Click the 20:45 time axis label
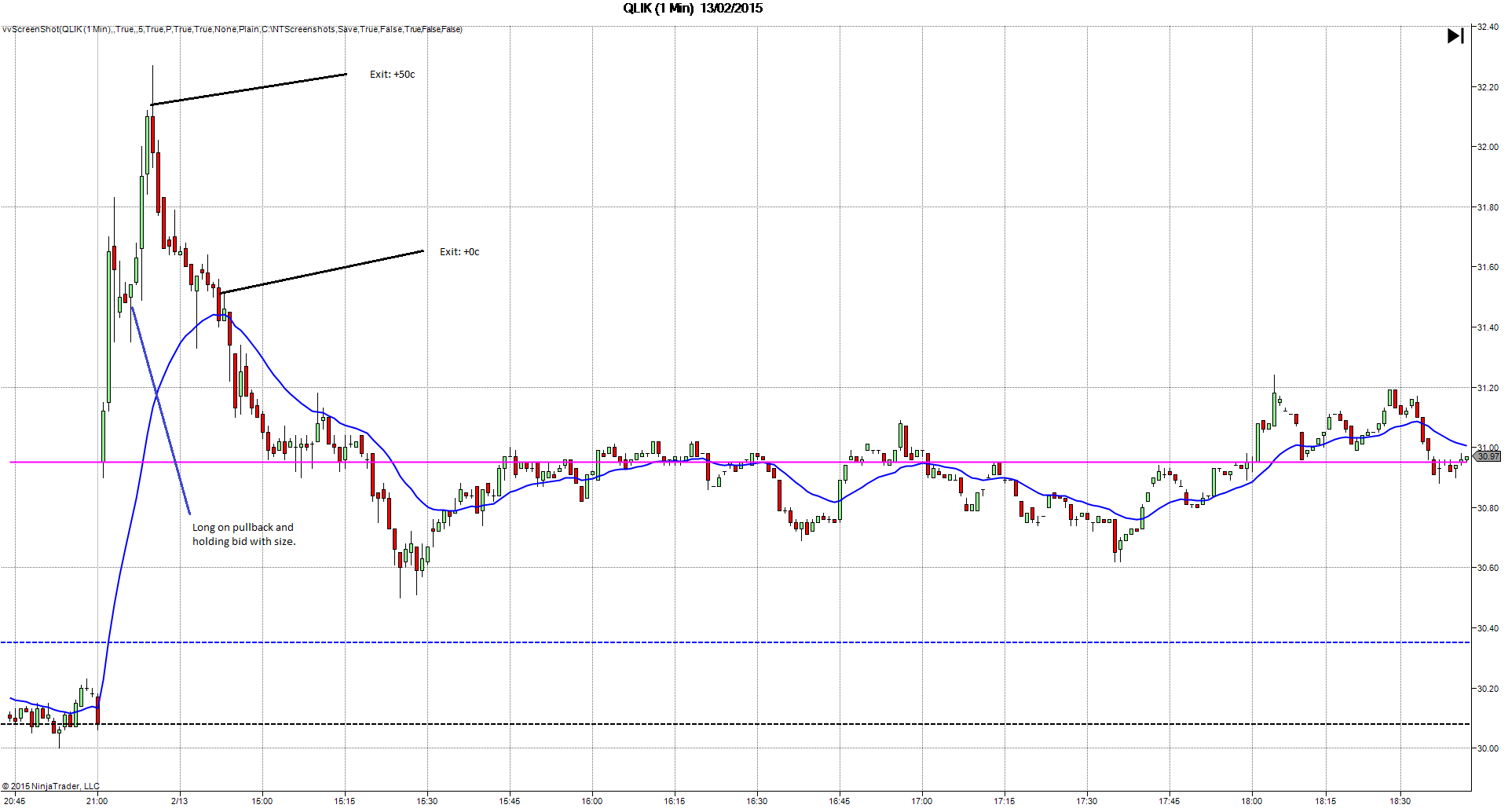The image size is (1508, 812). 15,801
